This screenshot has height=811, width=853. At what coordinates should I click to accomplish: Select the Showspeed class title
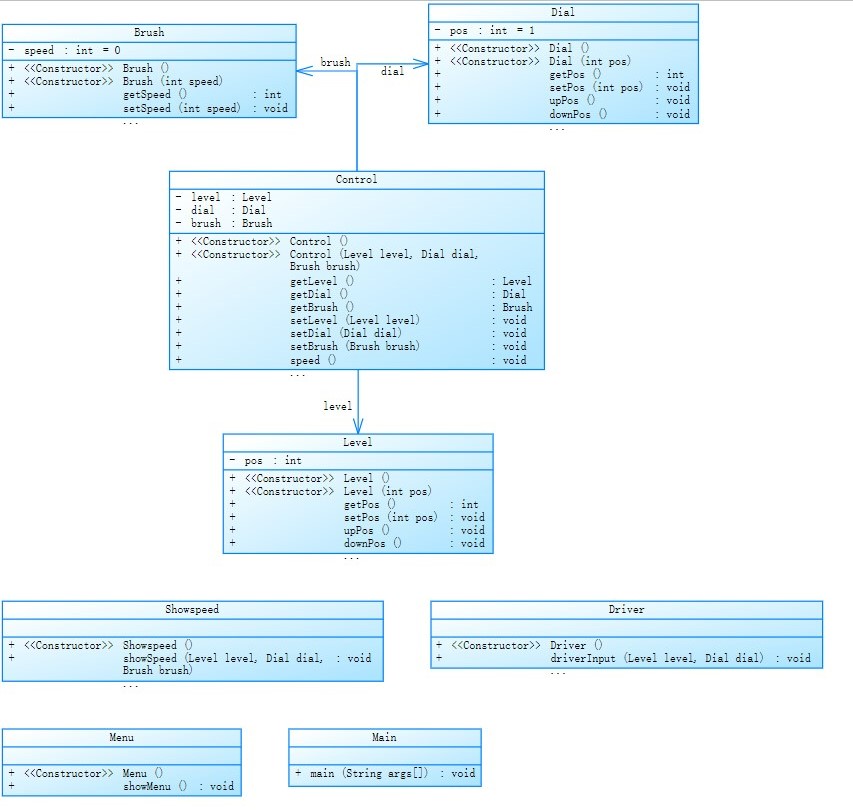[x=192, y=609]
